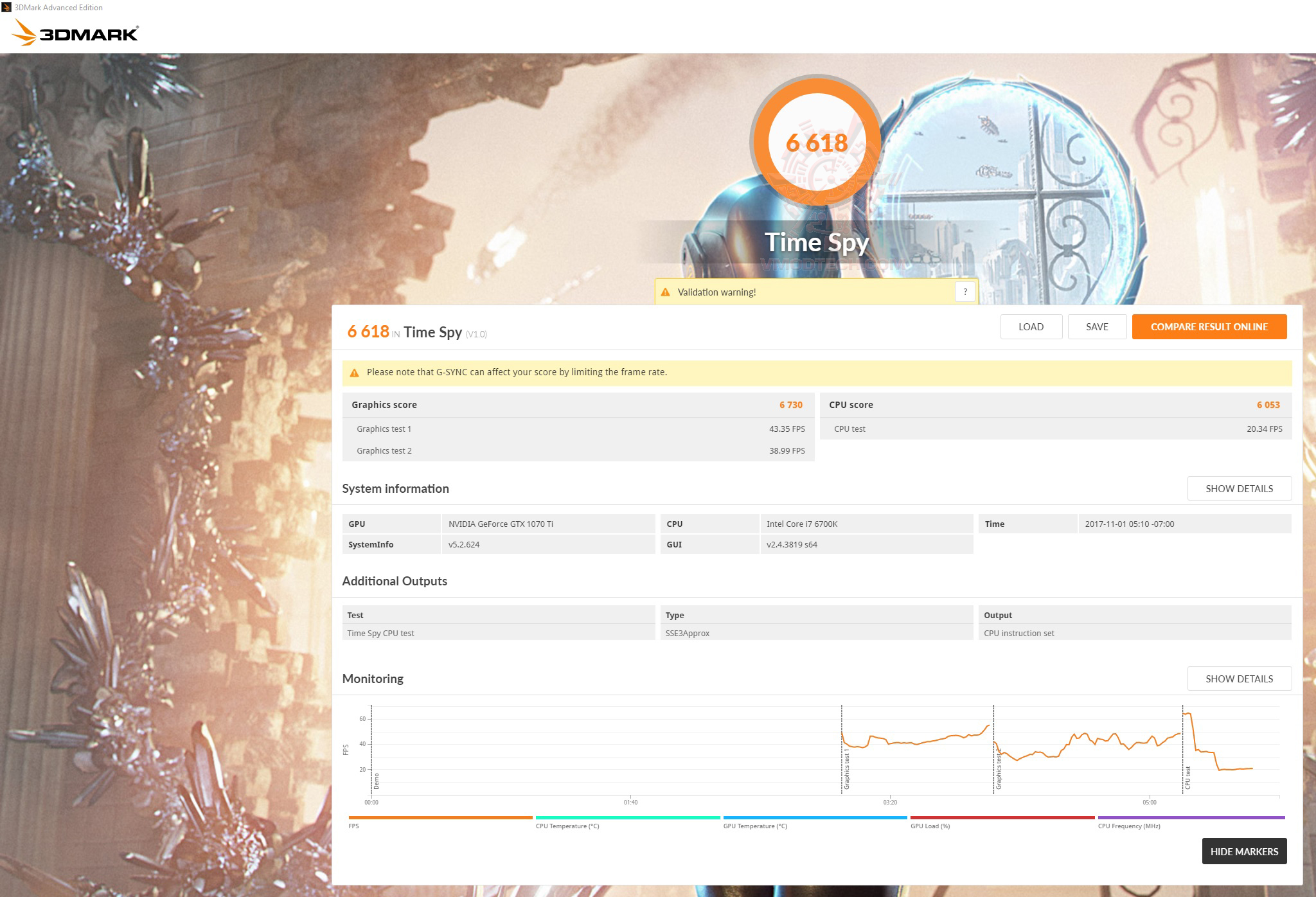
Task: Open the question mark help beside Validation warning
Action: 964,291
